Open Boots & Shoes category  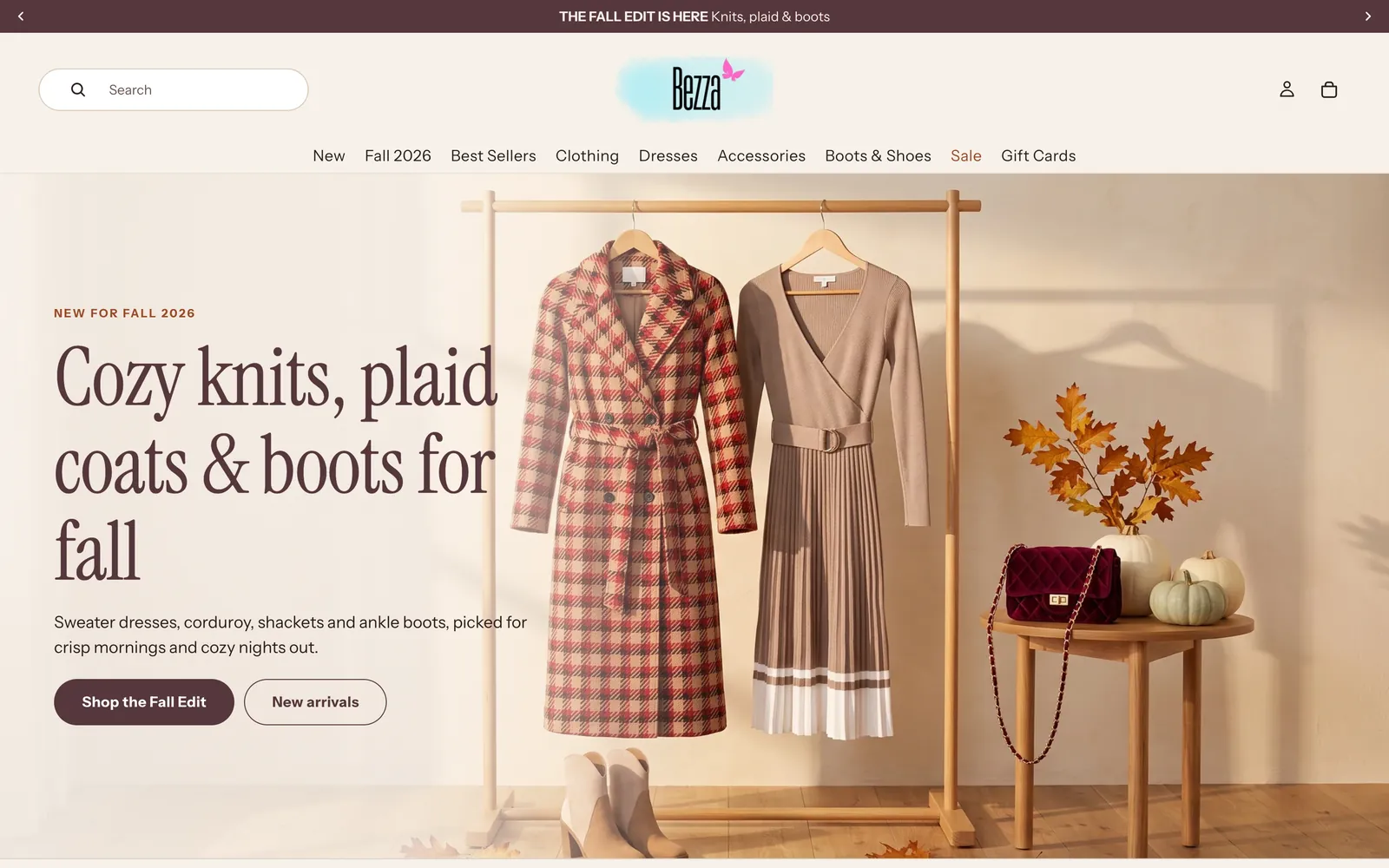(878, 156)
